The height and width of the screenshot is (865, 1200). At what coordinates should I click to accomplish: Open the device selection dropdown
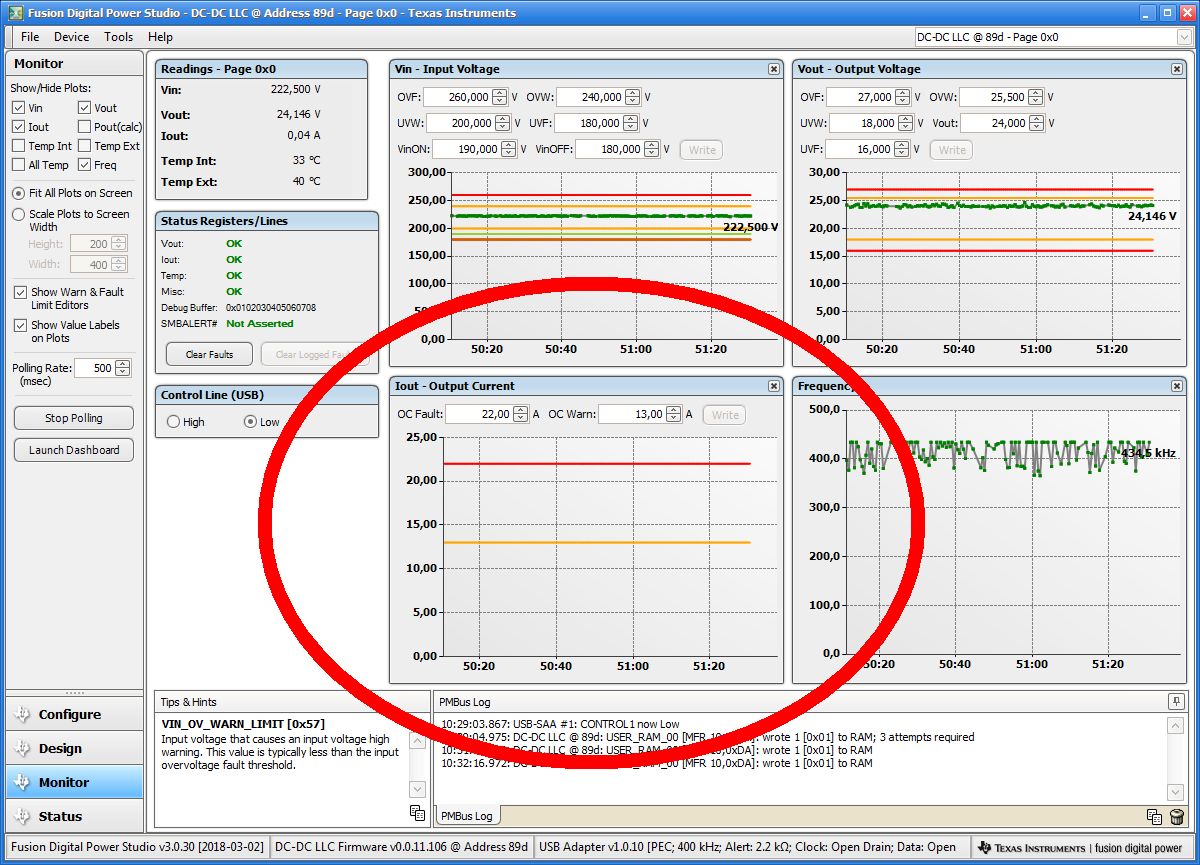click(x=1184, y=37)
